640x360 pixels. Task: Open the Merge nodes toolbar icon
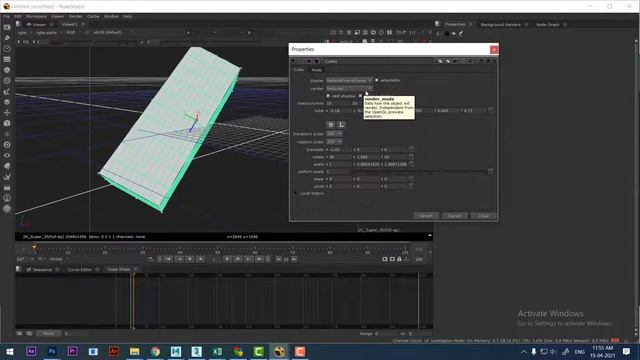click(x=7, y=102)
